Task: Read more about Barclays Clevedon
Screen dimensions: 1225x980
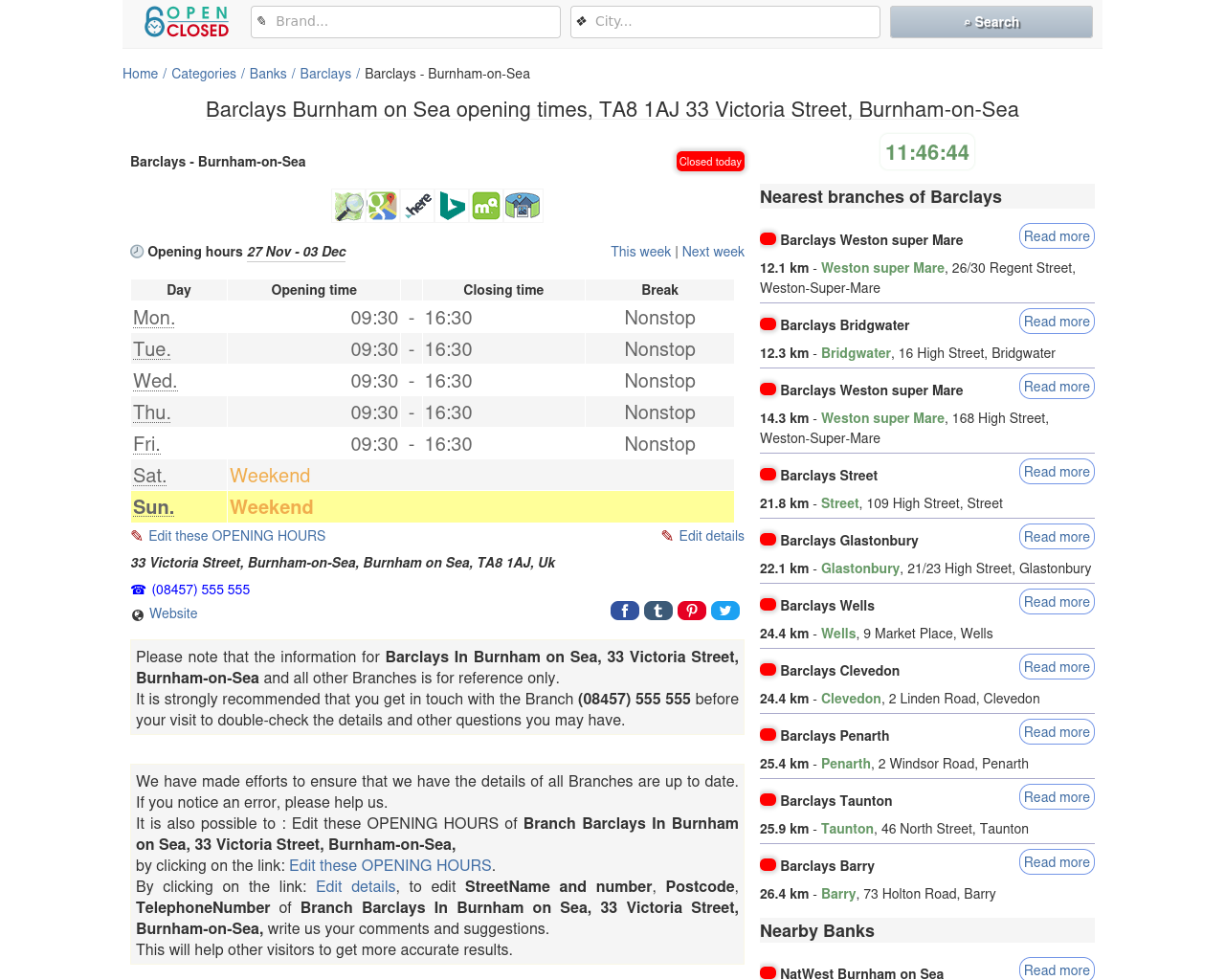Action: [1057, 667]
